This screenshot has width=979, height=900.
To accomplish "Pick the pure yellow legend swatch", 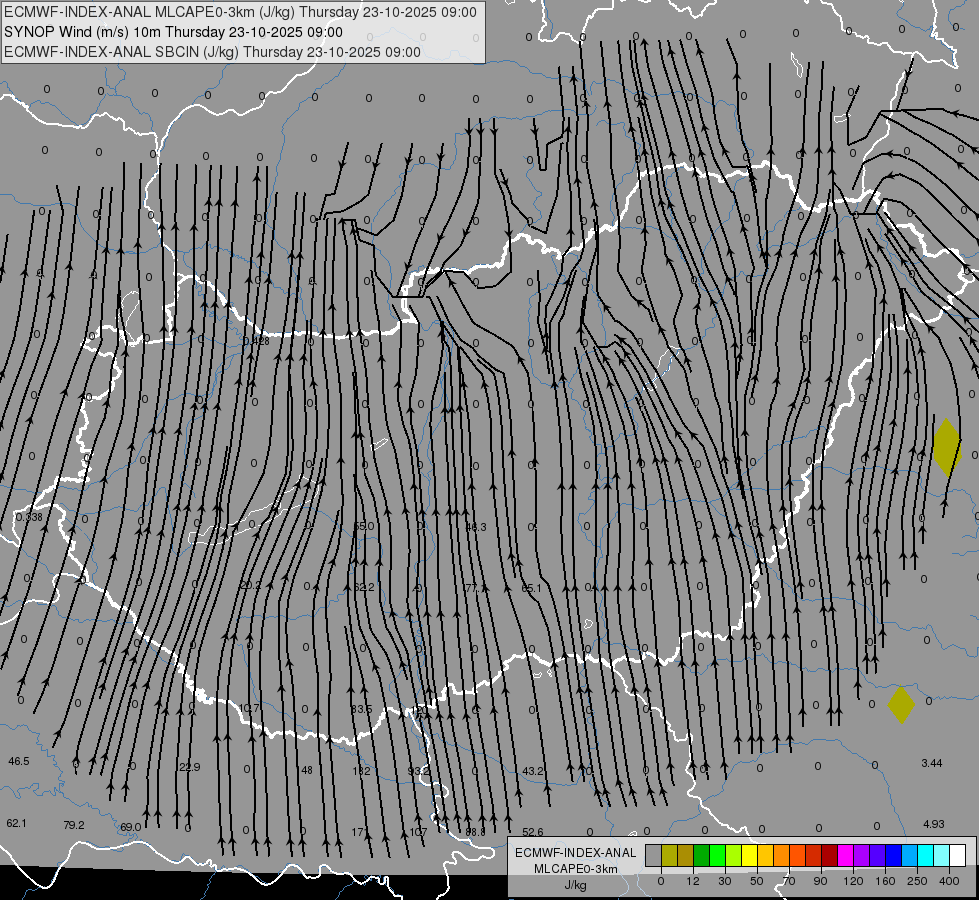I will click(x=749, y=855).
